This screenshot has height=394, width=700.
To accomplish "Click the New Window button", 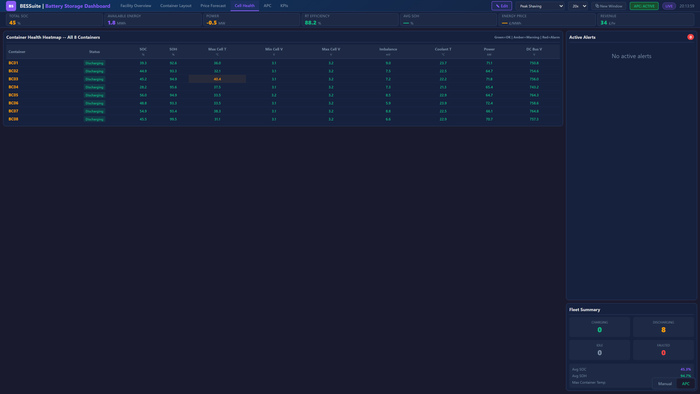I will [x=608, y=6].
